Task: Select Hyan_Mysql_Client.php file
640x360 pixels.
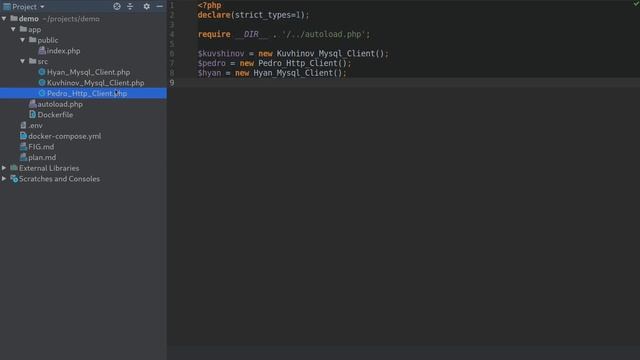Action: pos(88,72)
